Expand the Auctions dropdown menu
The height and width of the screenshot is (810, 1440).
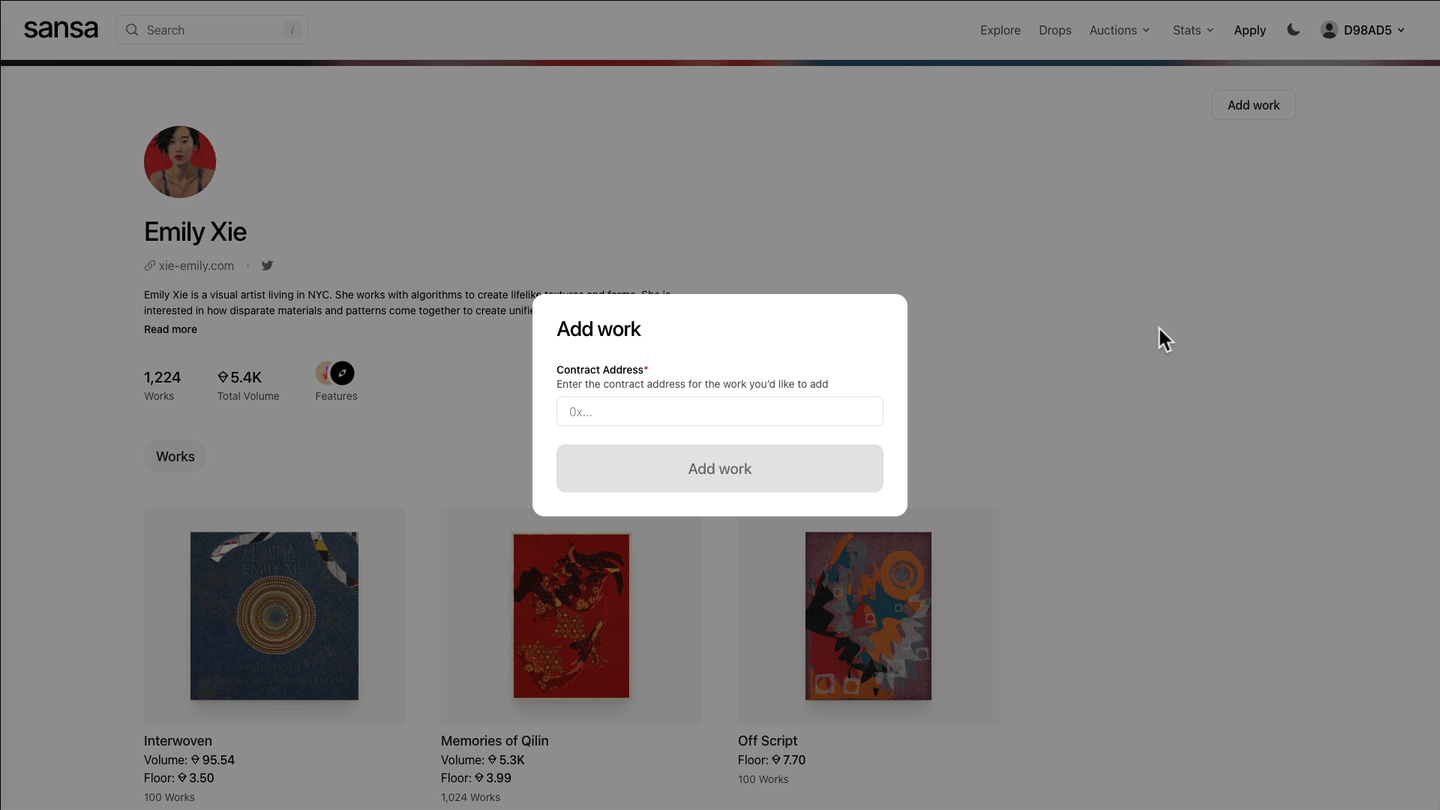click(x=1119, y=30)
